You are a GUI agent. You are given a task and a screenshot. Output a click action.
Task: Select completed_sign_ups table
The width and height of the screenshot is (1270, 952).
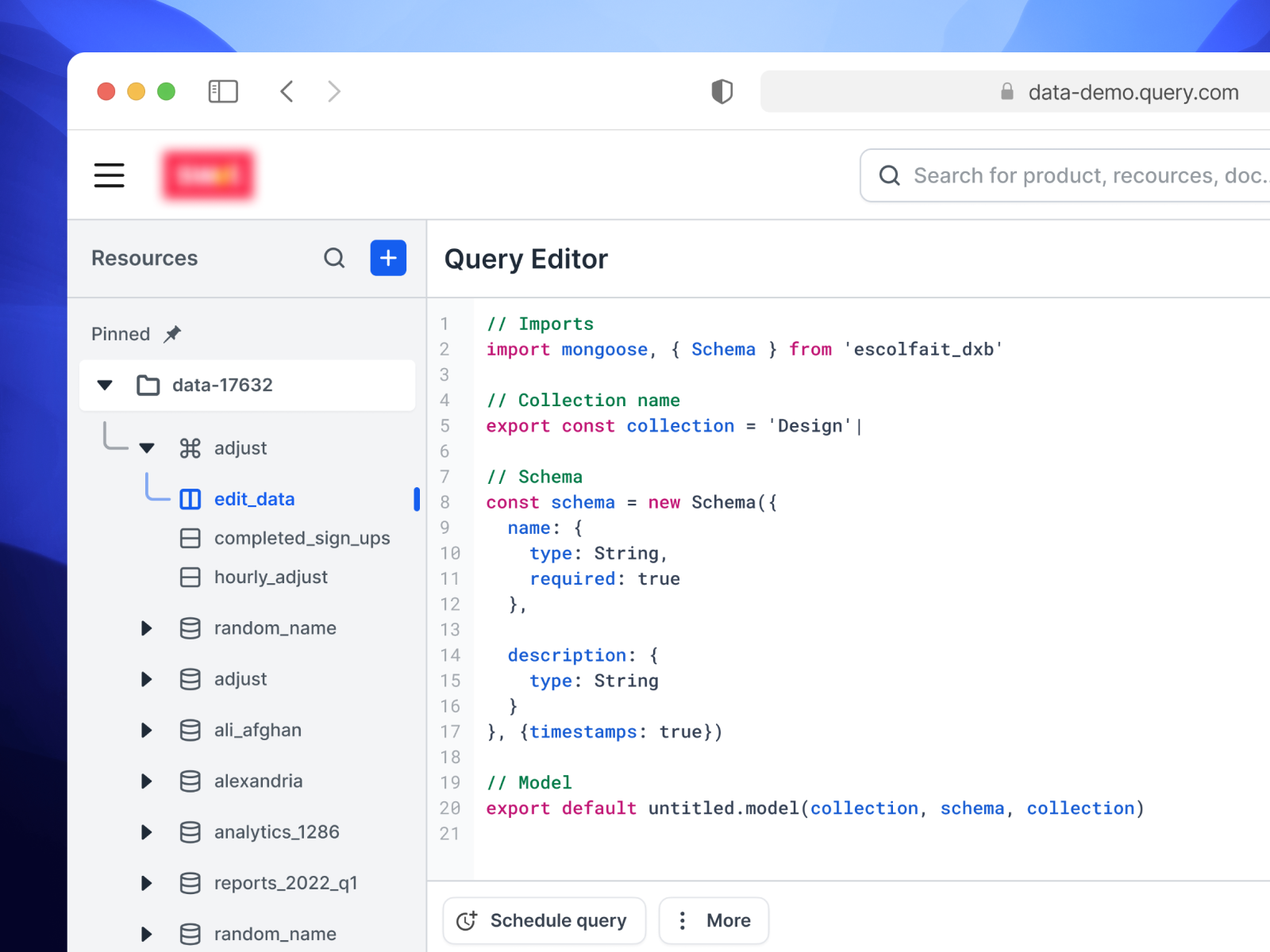(302, 539)
